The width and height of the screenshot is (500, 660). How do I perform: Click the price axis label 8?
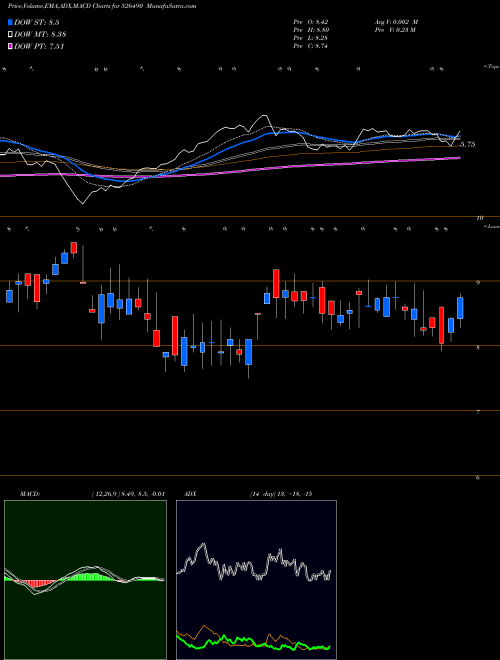click(x=478, y=348)
